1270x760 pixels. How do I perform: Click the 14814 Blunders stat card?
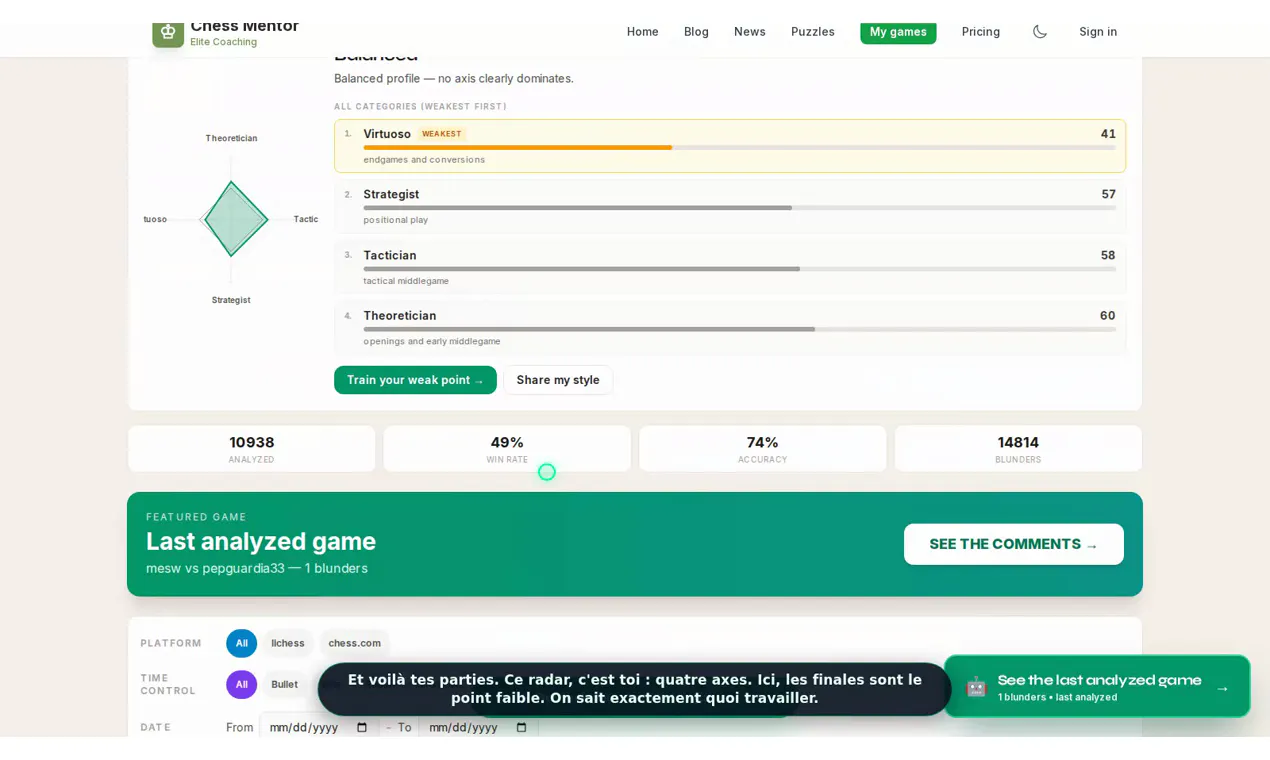click(1018, 448)
